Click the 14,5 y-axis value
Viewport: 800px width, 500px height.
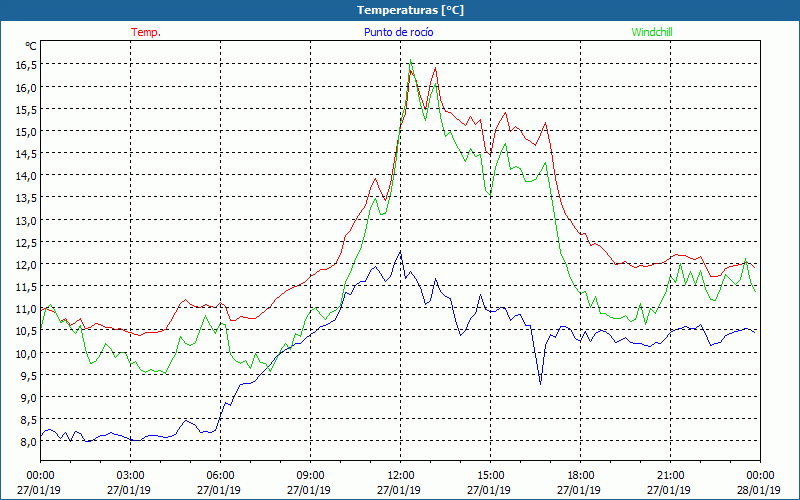[x=26, y=154]
